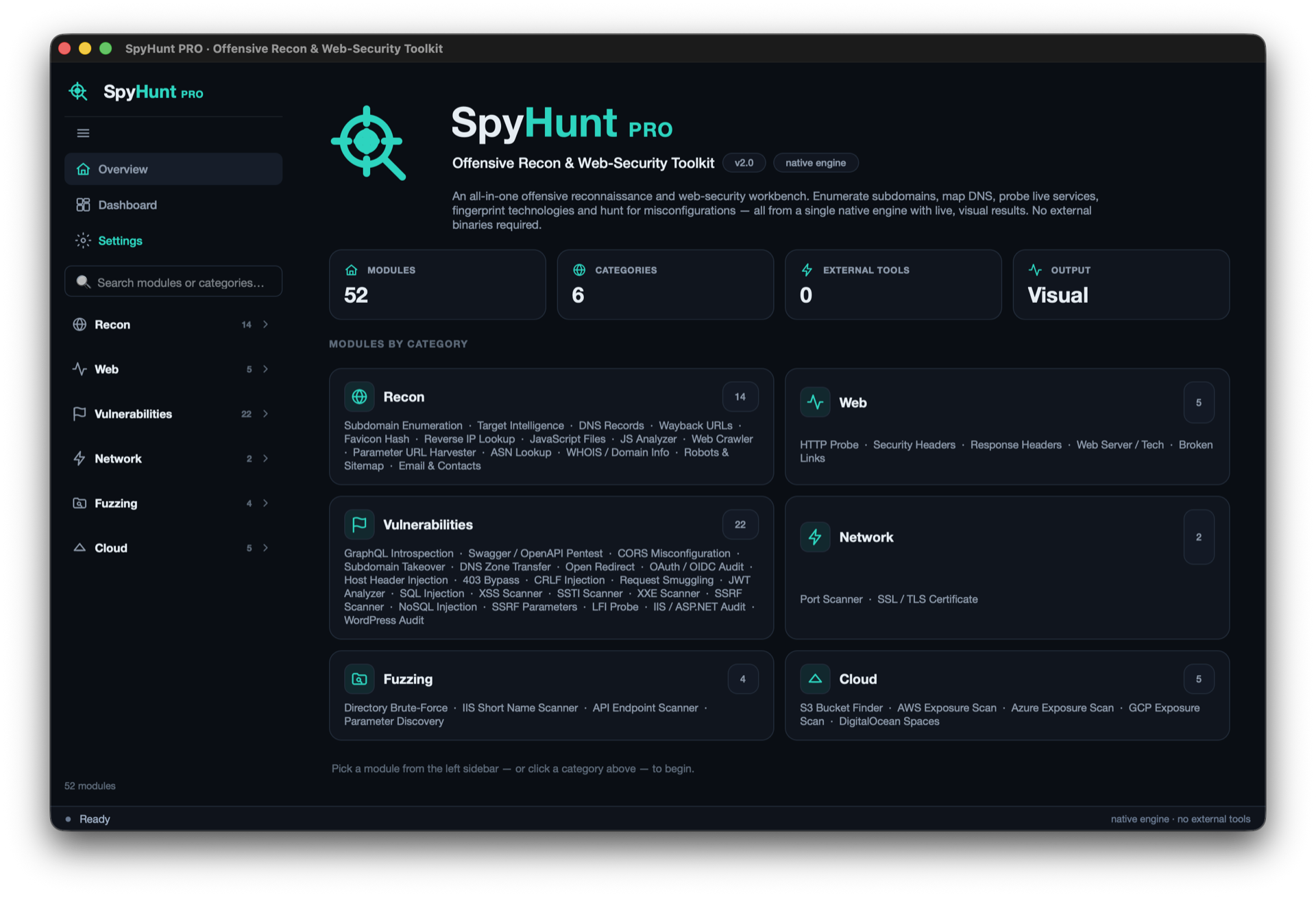The image size is (1316, 897).
Task: Select the Vulnerabilities label in sidebar
Action: coord(133,413)
